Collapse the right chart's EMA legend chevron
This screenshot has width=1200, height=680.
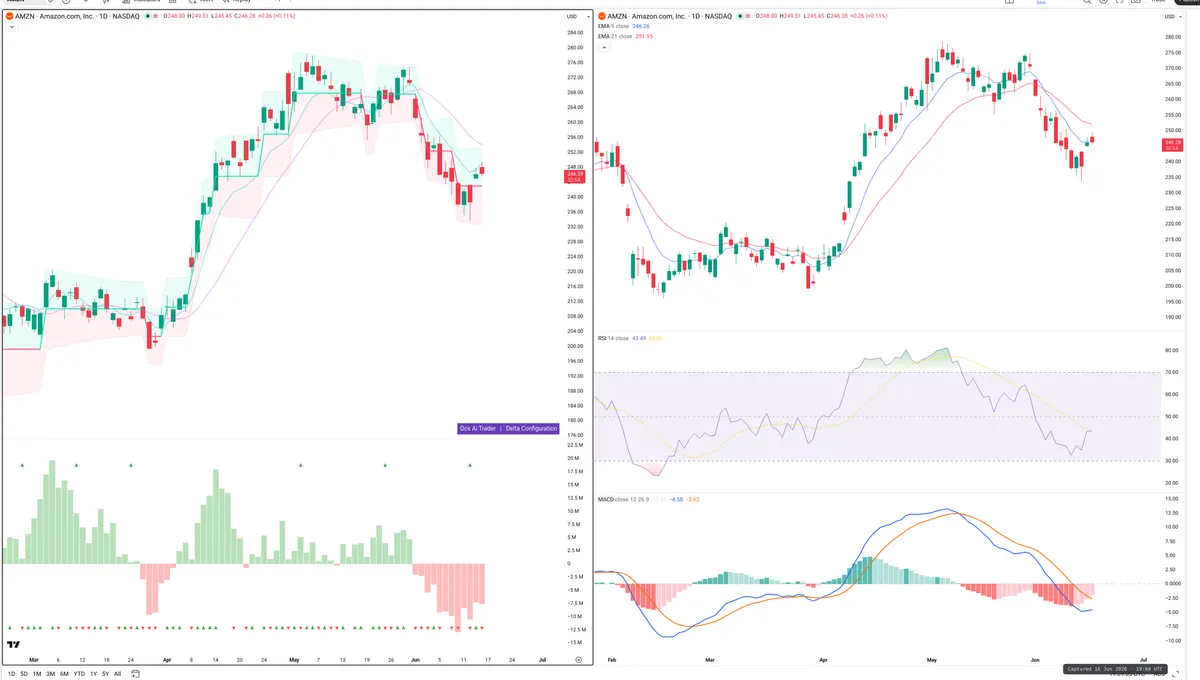click(604, 46)
